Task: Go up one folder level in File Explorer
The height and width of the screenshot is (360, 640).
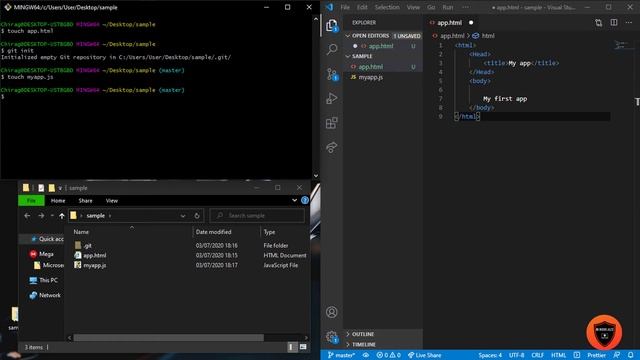Action: click(62, 216)
